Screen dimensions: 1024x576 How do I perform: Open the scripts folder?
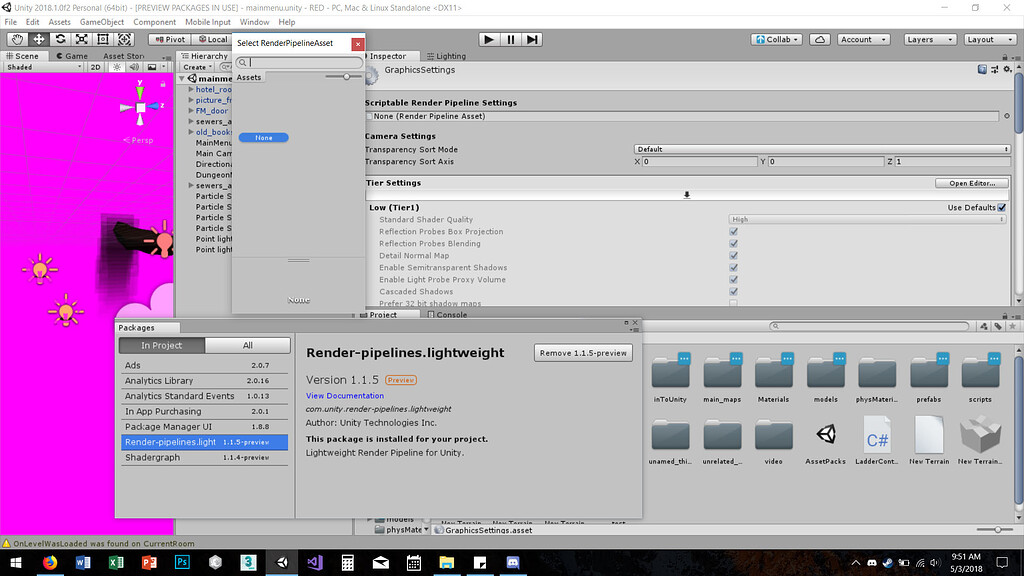tap(980, 379)
